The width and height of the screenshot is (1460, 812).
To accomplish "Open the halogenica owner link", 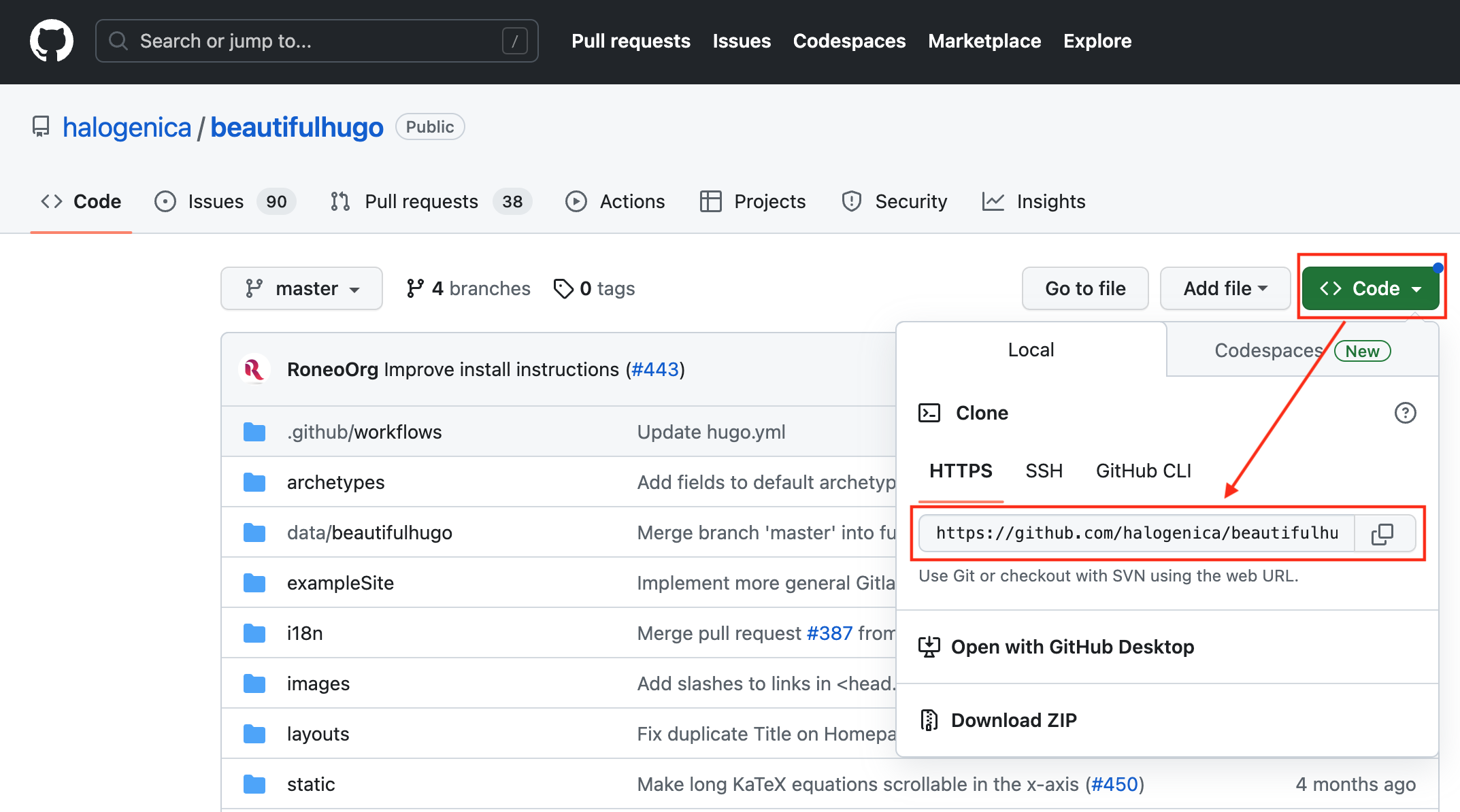I will click(127, 127).
